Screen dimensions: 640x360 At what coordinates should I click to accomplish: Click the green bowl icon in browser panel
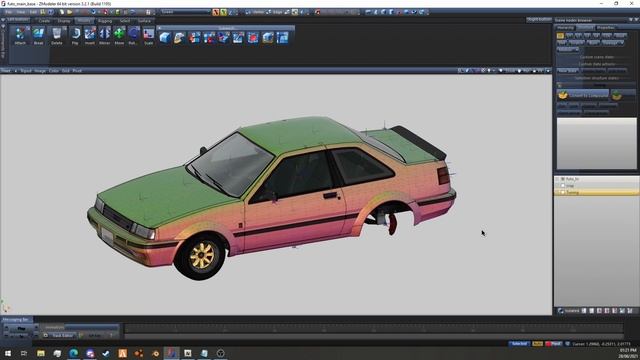click(616, 95)
